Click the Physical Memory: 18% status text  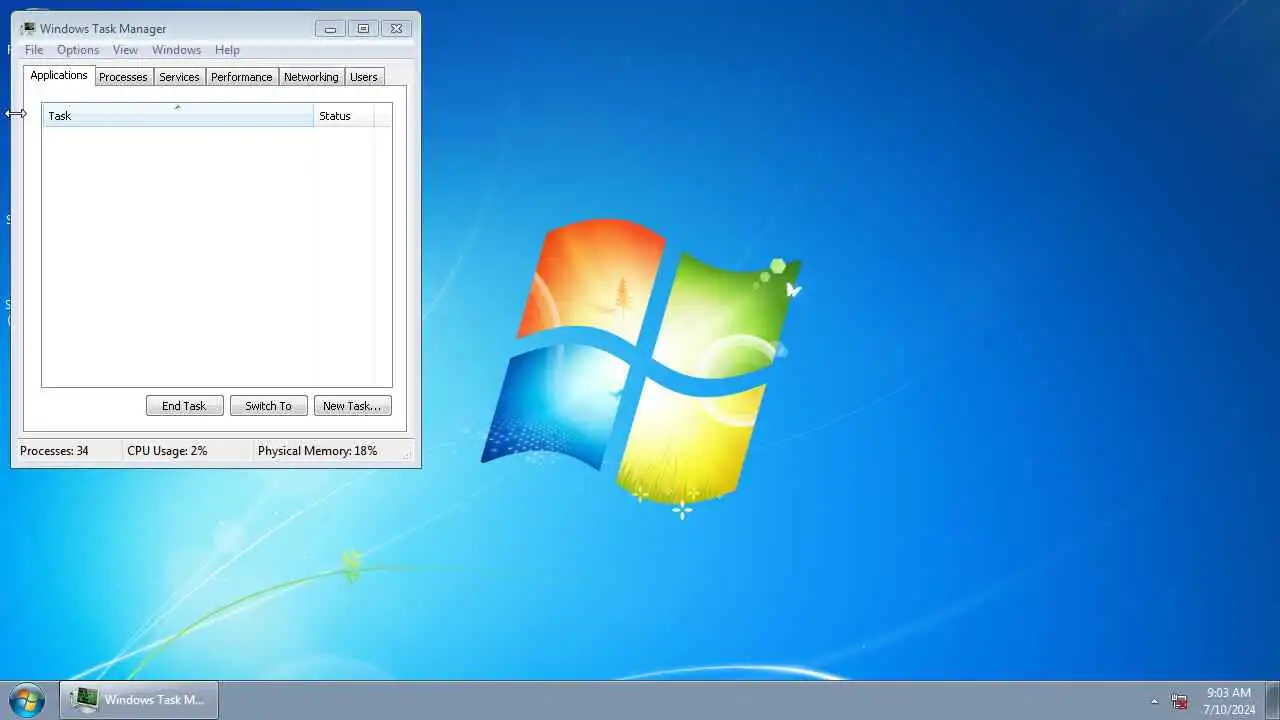(317, 451)
